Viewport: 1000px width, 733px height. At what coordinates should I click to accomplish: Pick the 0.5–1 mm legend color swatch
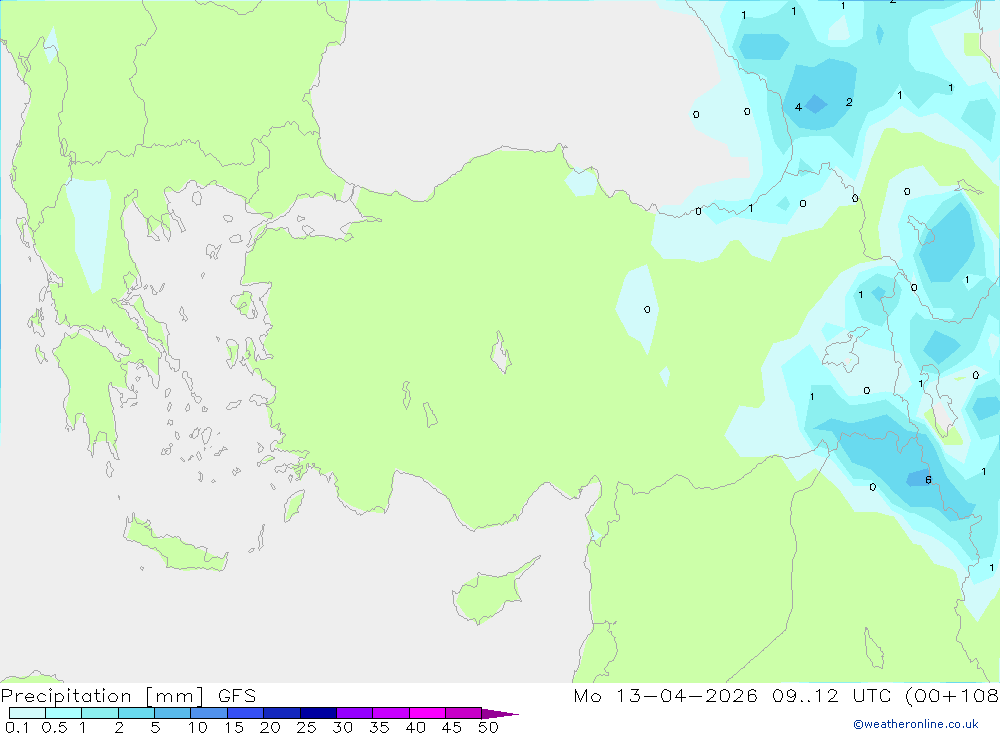pyautogui.click(x=63, y=713)
